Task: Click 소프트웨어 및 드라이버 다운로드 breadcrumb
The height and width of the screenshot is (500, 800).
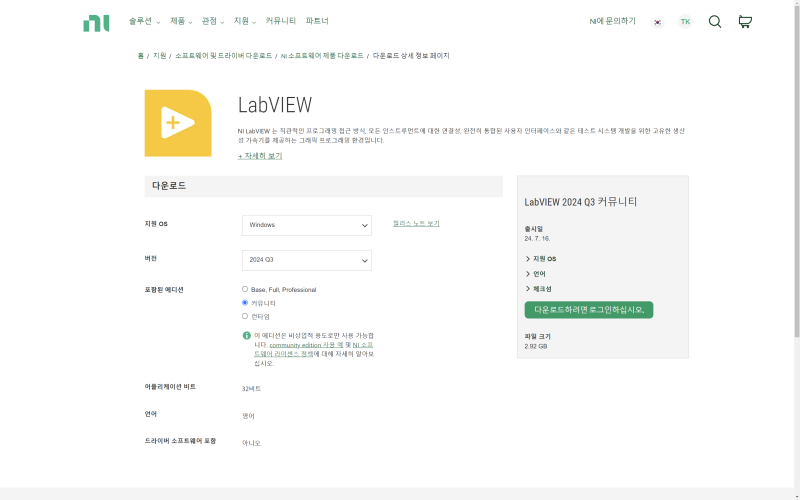Action: [x=223, y=56]
